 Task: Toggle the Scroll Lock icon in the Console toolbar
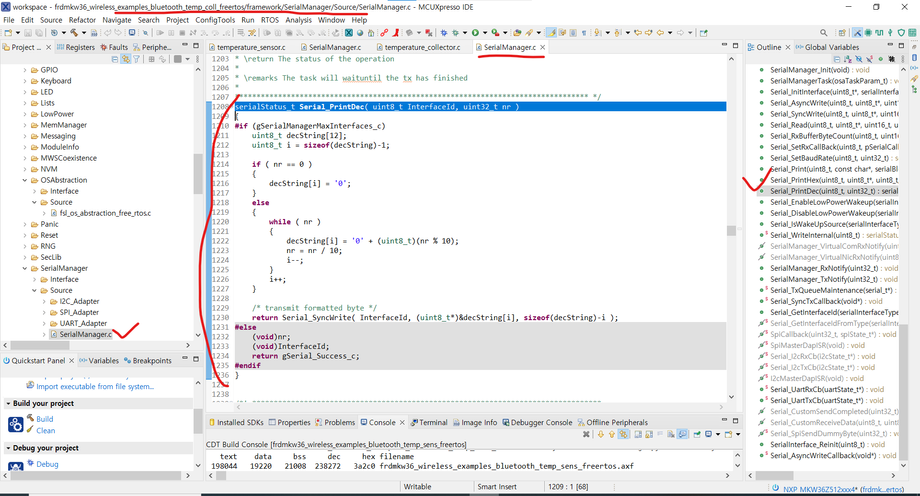point(649,434)
